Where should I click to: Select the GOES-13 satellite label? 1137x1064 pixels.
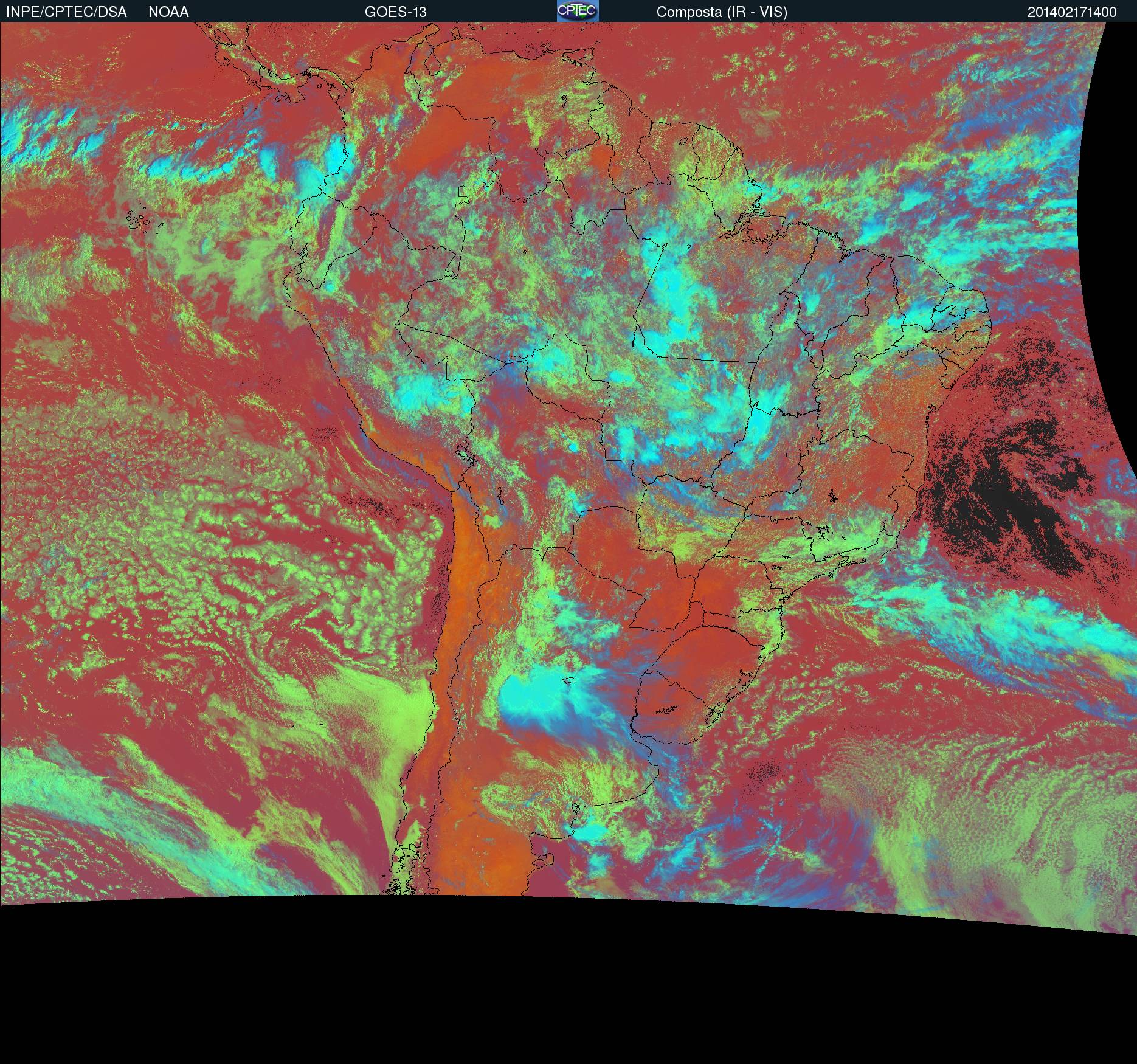pos(395,12)
